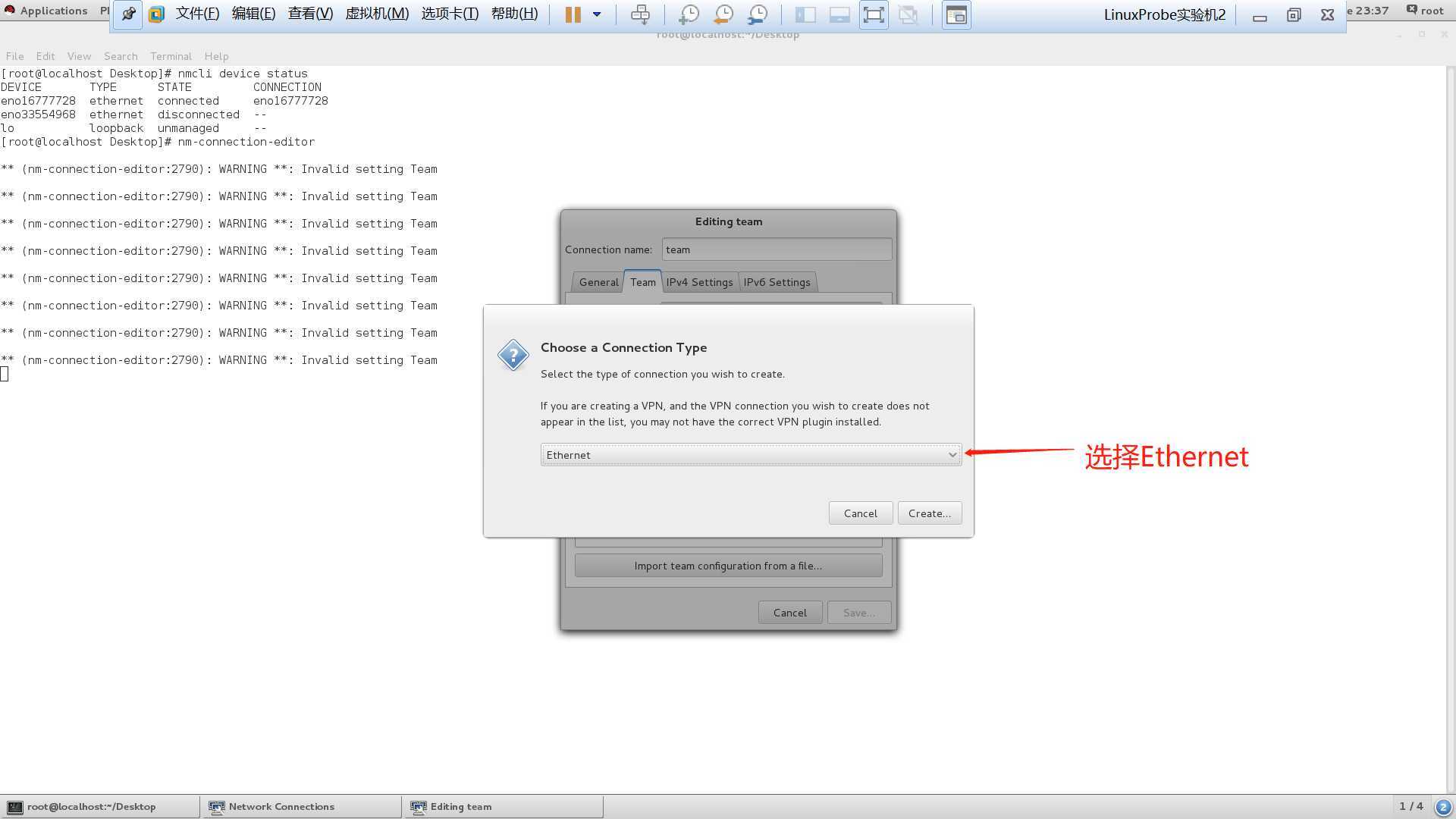Click Cancel in Choose Connection Type dialog
The image size is (1456, 819).
[859, 512]
